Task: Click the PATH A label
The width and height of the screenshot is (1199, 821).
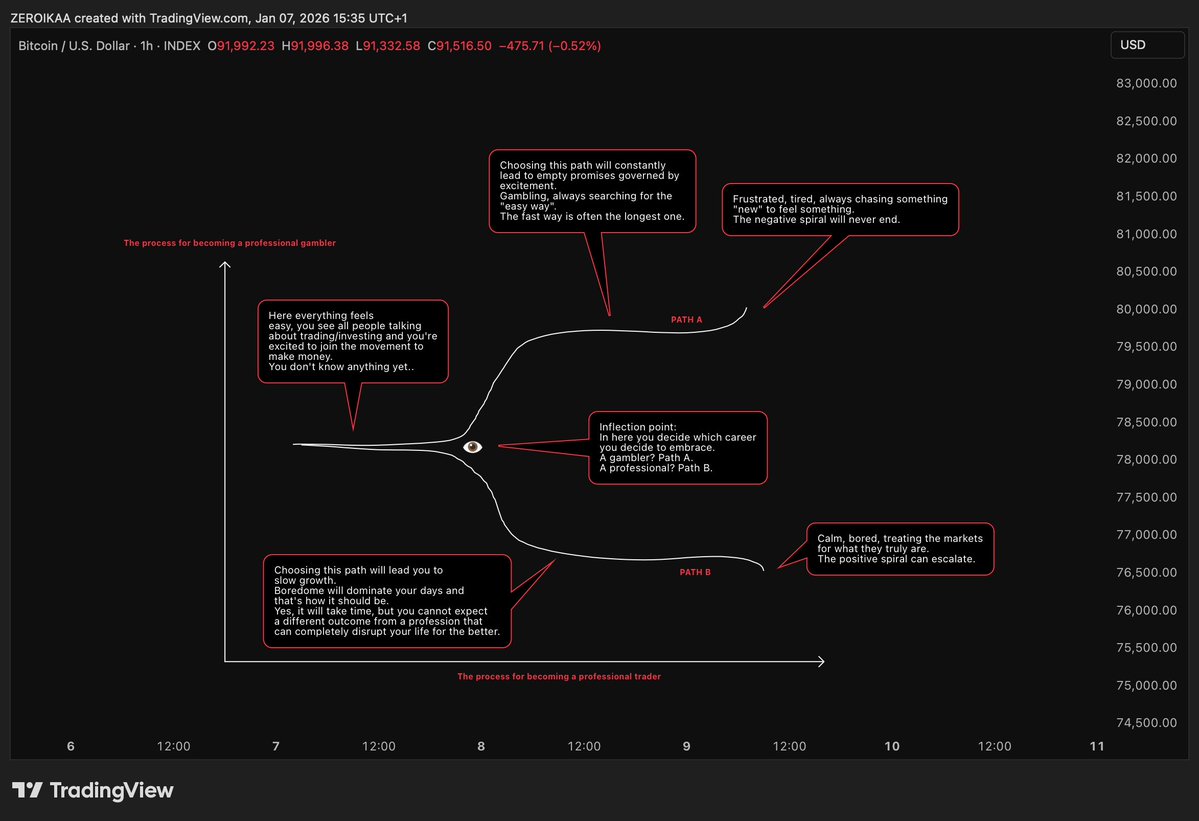Action: point(686,320)
